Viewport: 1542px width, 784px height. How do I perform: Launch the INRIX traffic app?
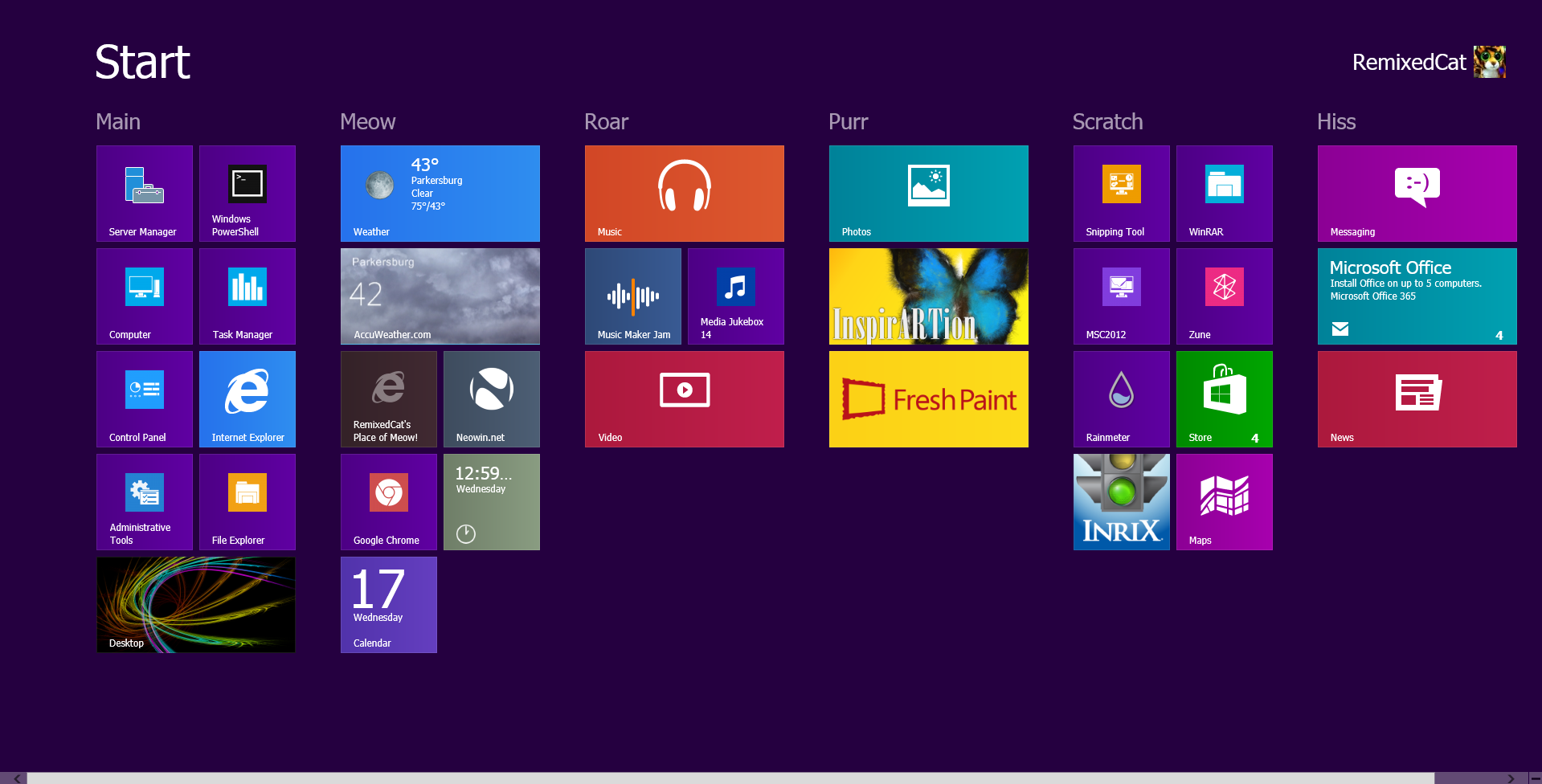pos(1121,501)
